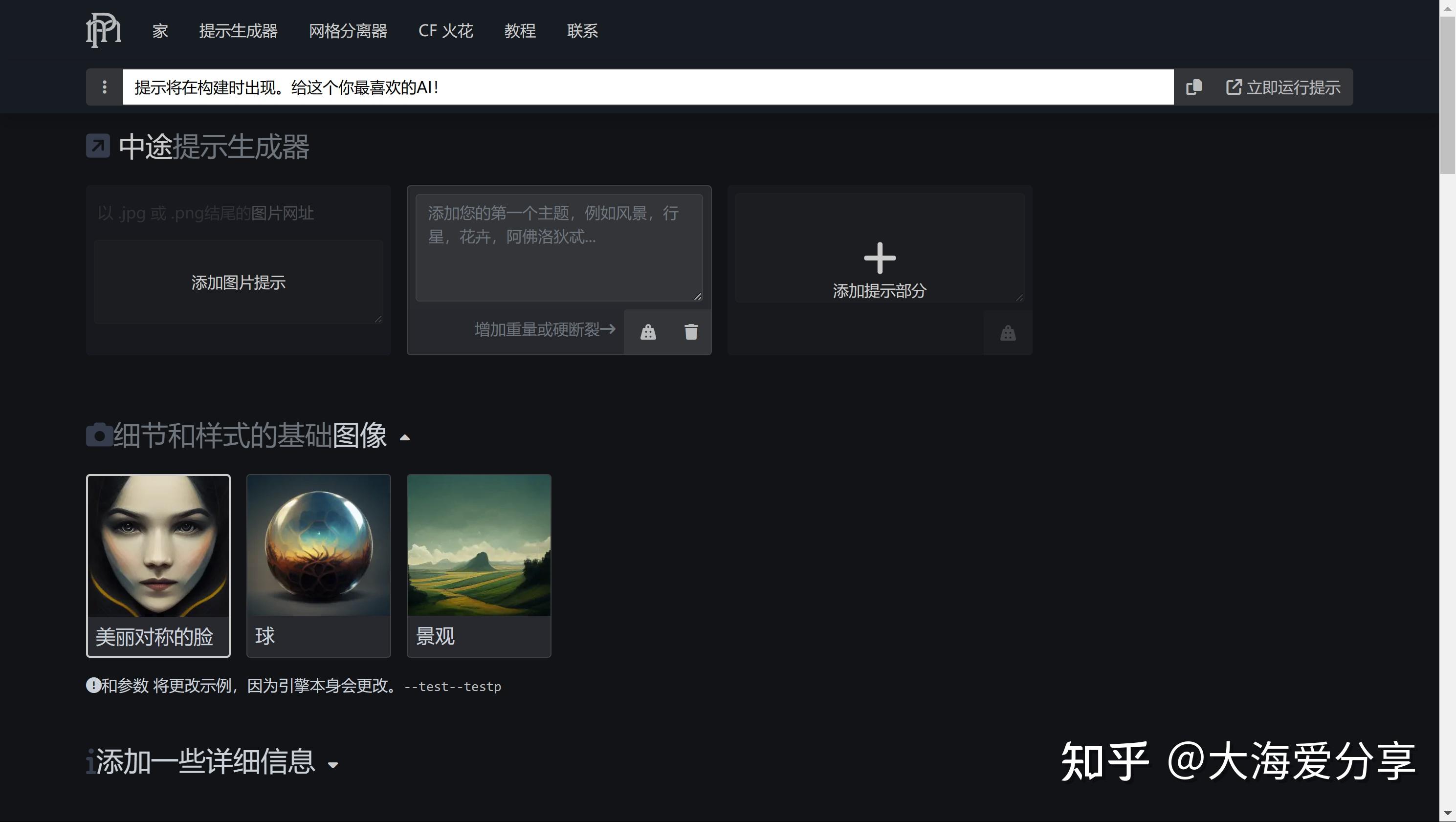
Task: Toggle the 景观 base image option
Action: point(479,565)
